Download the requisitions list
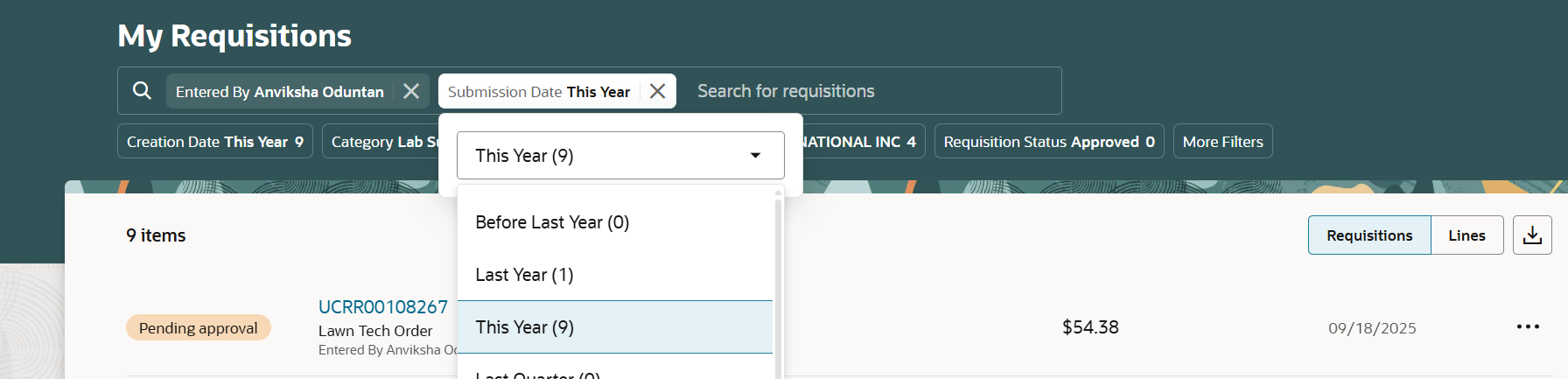This screenshot has height=379, width=1568. (x=1532, y=235)
